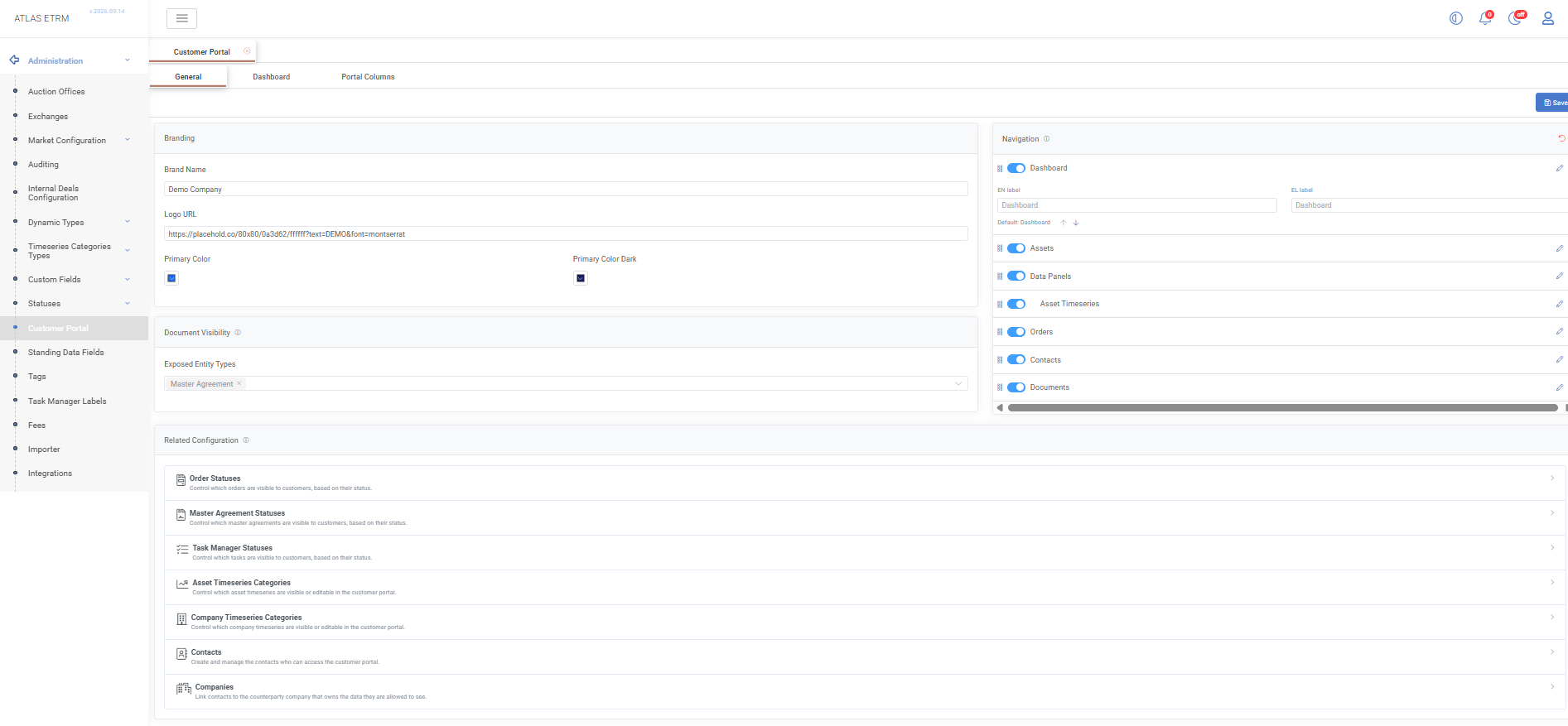Viewport: 1568px width, 726px height.
Task: Expand the Custom Fields submenu chevron
Action: click(128, 279)
